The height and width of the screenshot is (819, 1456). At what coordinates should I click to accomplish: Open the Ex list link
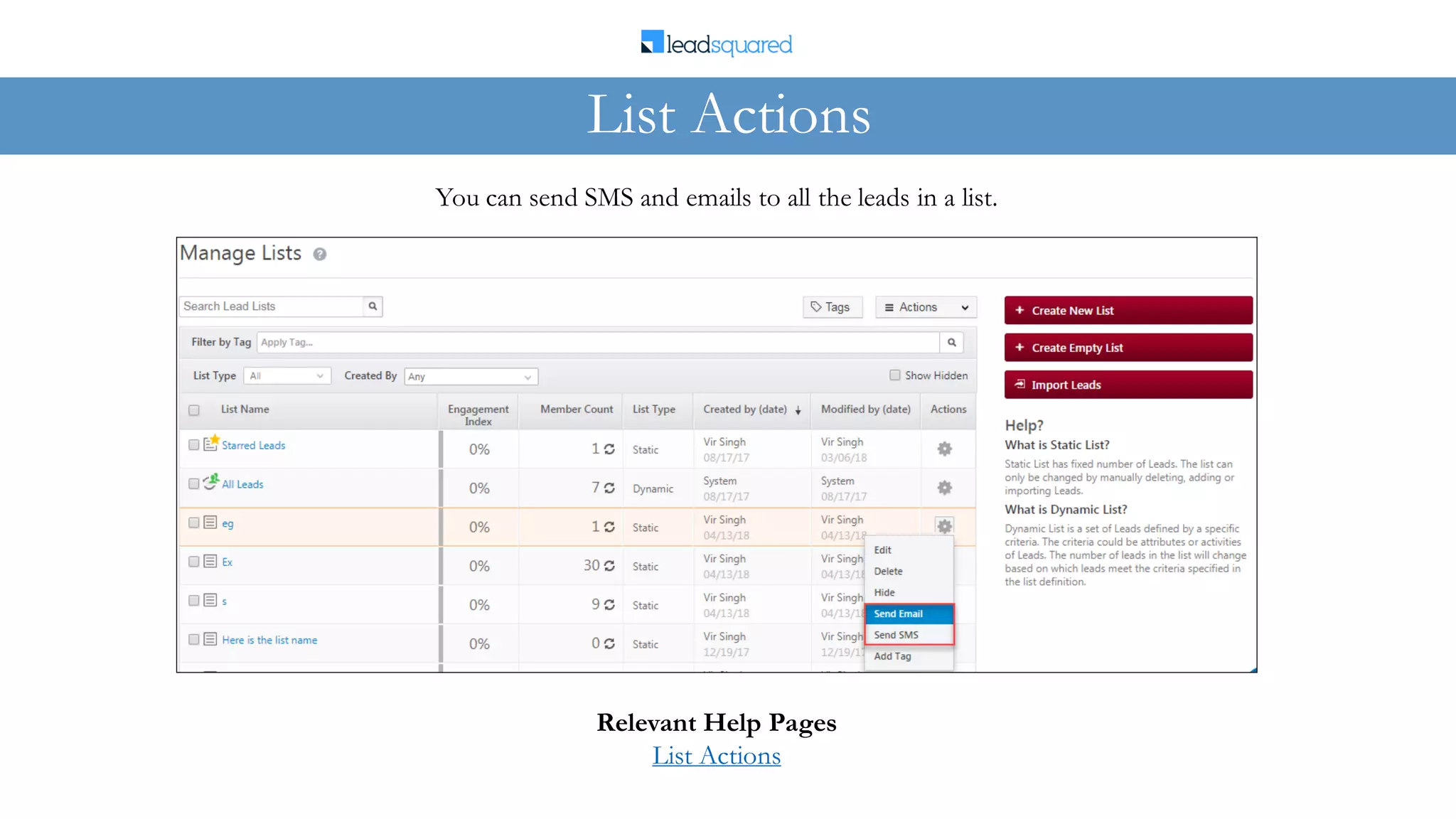227,562
